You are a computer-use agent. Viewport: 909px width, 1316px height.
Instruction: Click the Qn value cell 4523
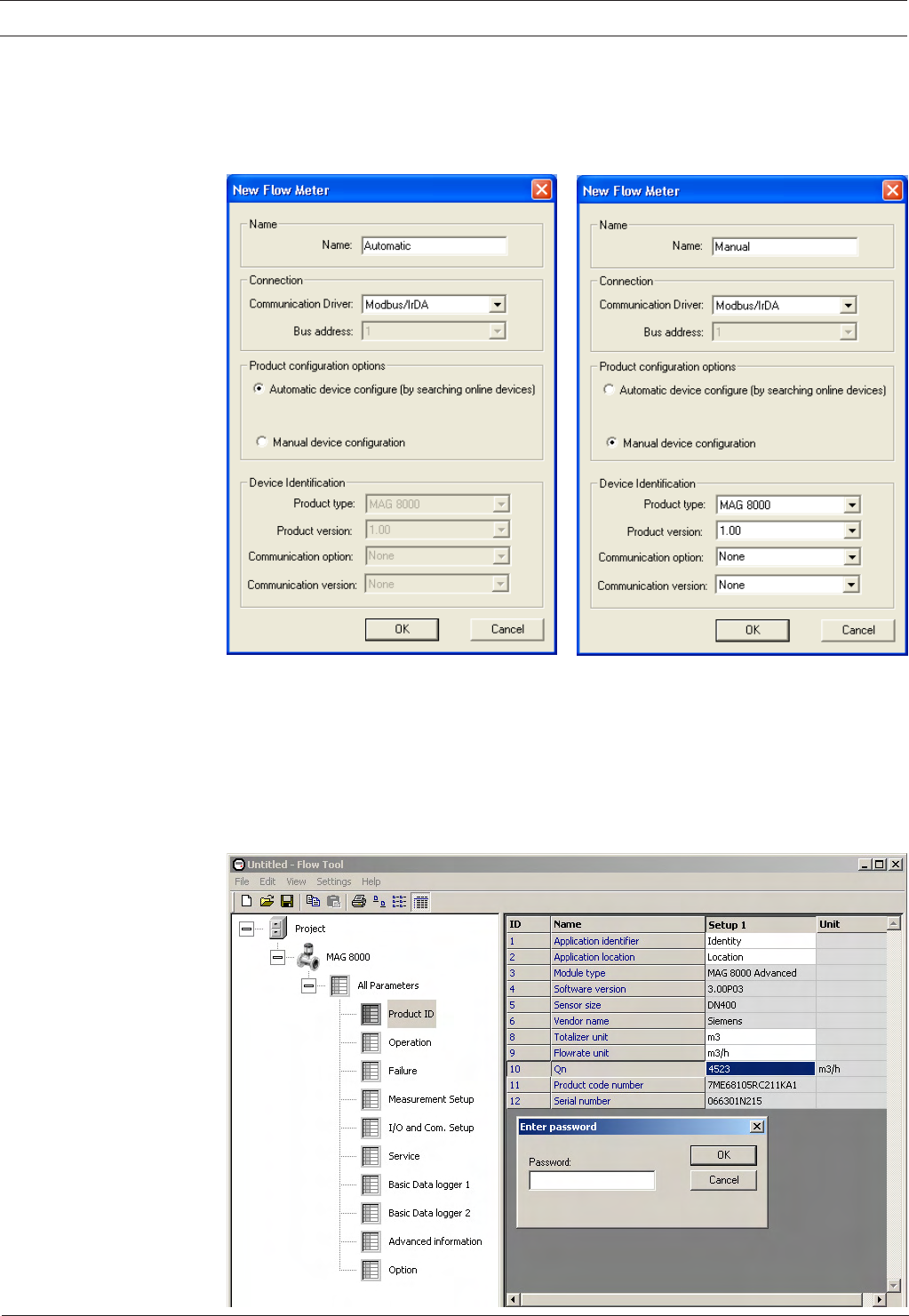click(761, 1069)
